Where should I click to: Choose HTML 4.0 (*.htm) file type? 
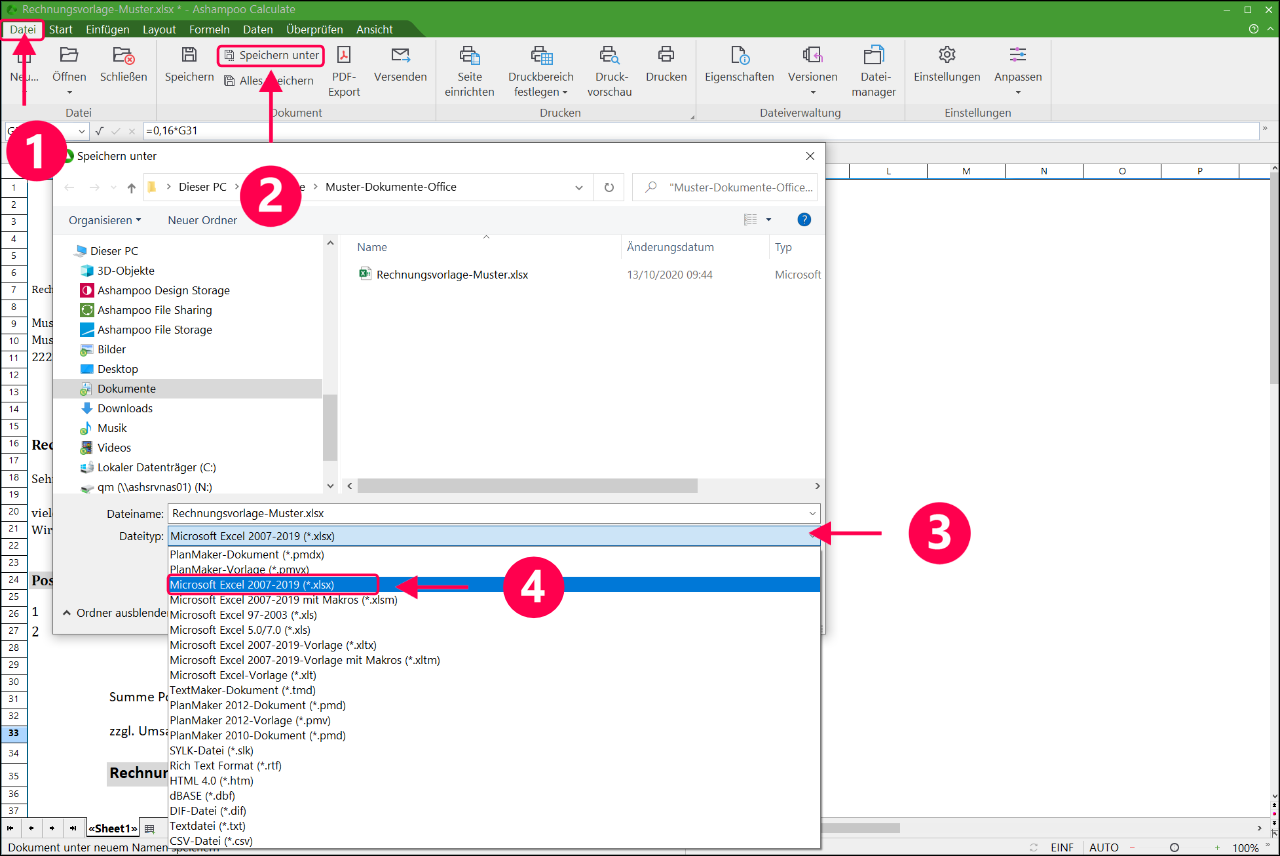(x=494, y=781)
